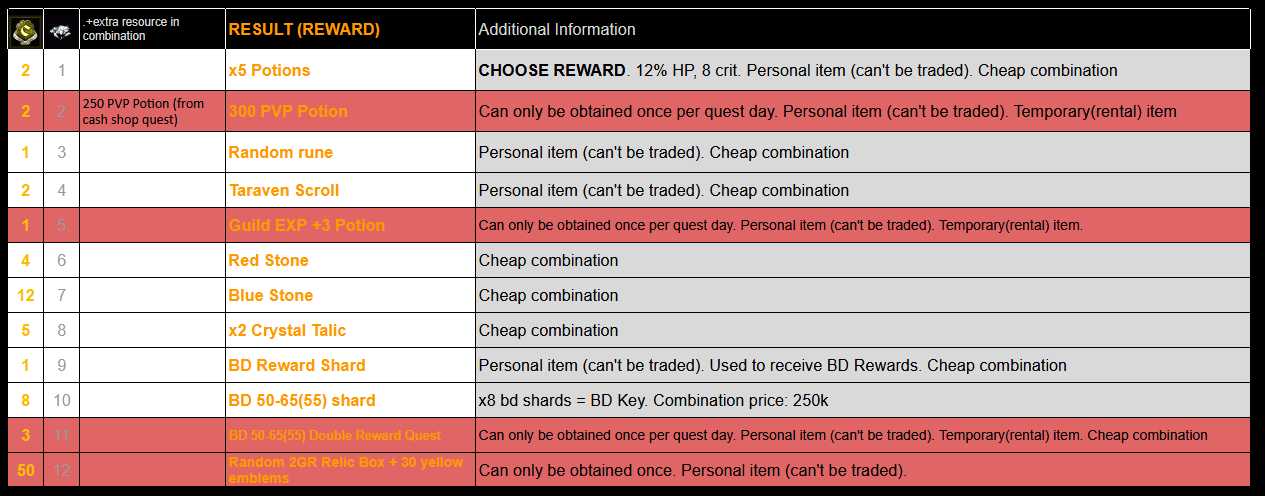Select the Random rune reward
The width and height of the screenshot is (1265, 496).
tap(280, 153)
